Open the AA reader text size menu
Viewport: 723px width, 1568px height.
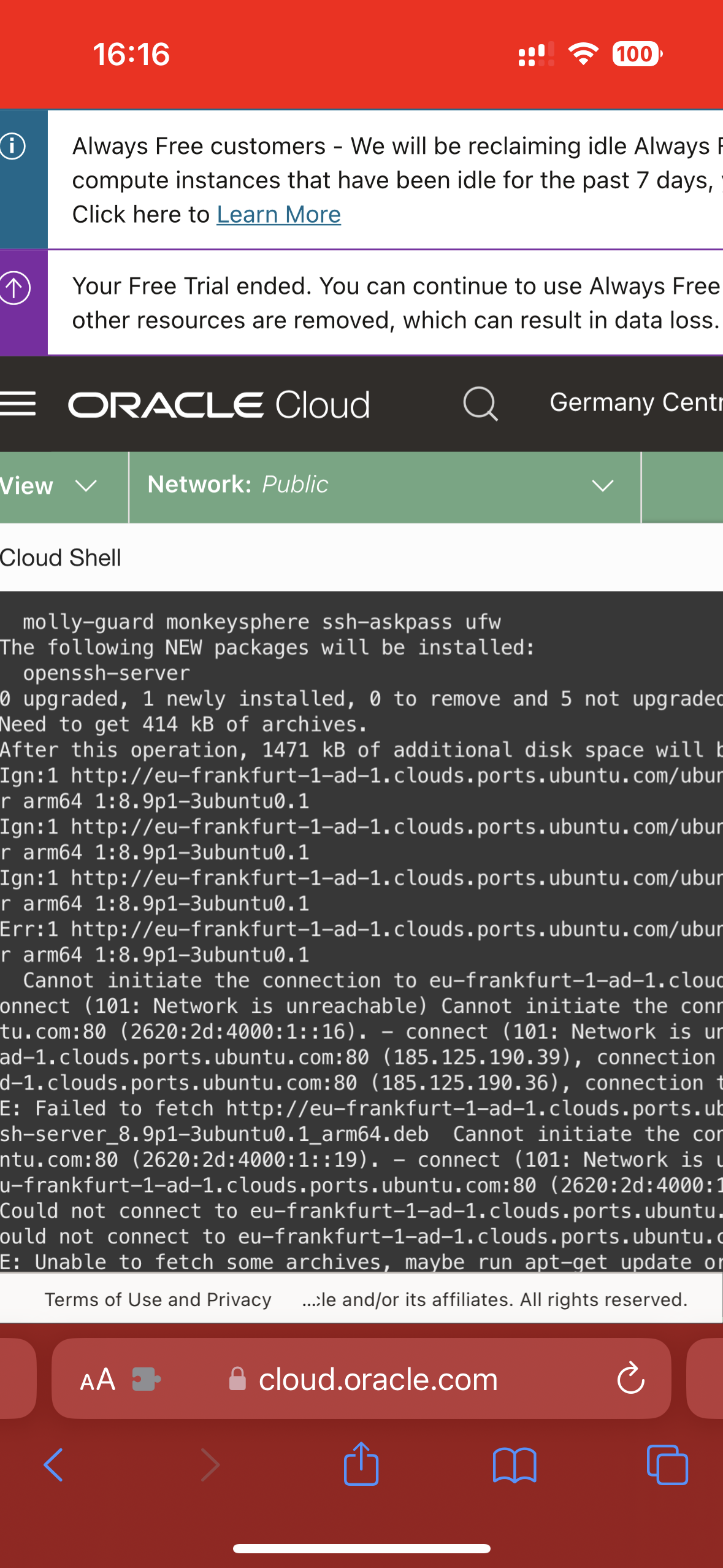(x=98, y=1380)
